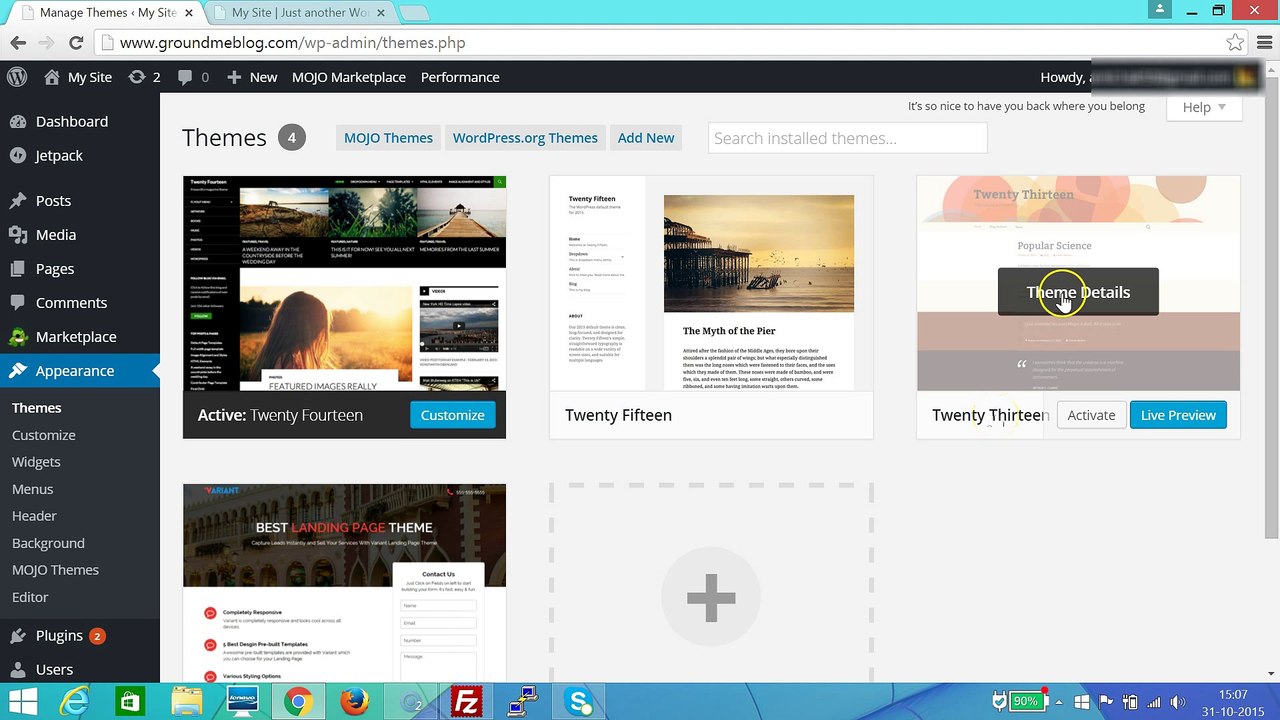The height and width of the screenshot is (720, 1280).
Task: Open MOJO Themes in the sidebar submenu
Action: pos(55,570)
